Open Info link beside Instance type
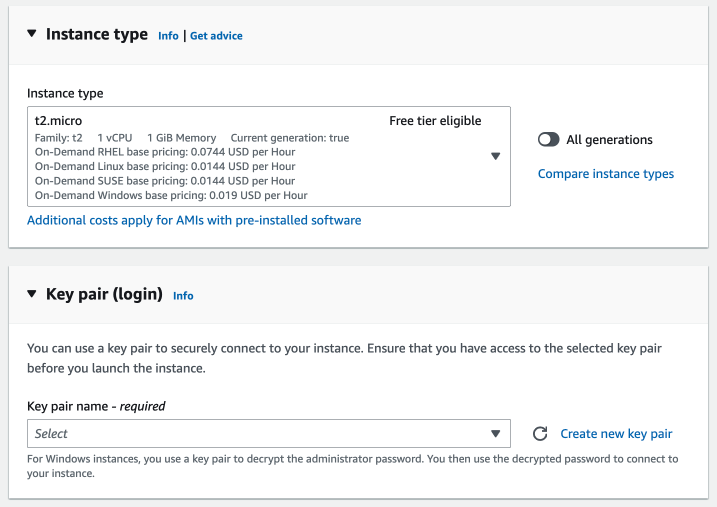This screenshot has width=717, height=507. [168, 36]
